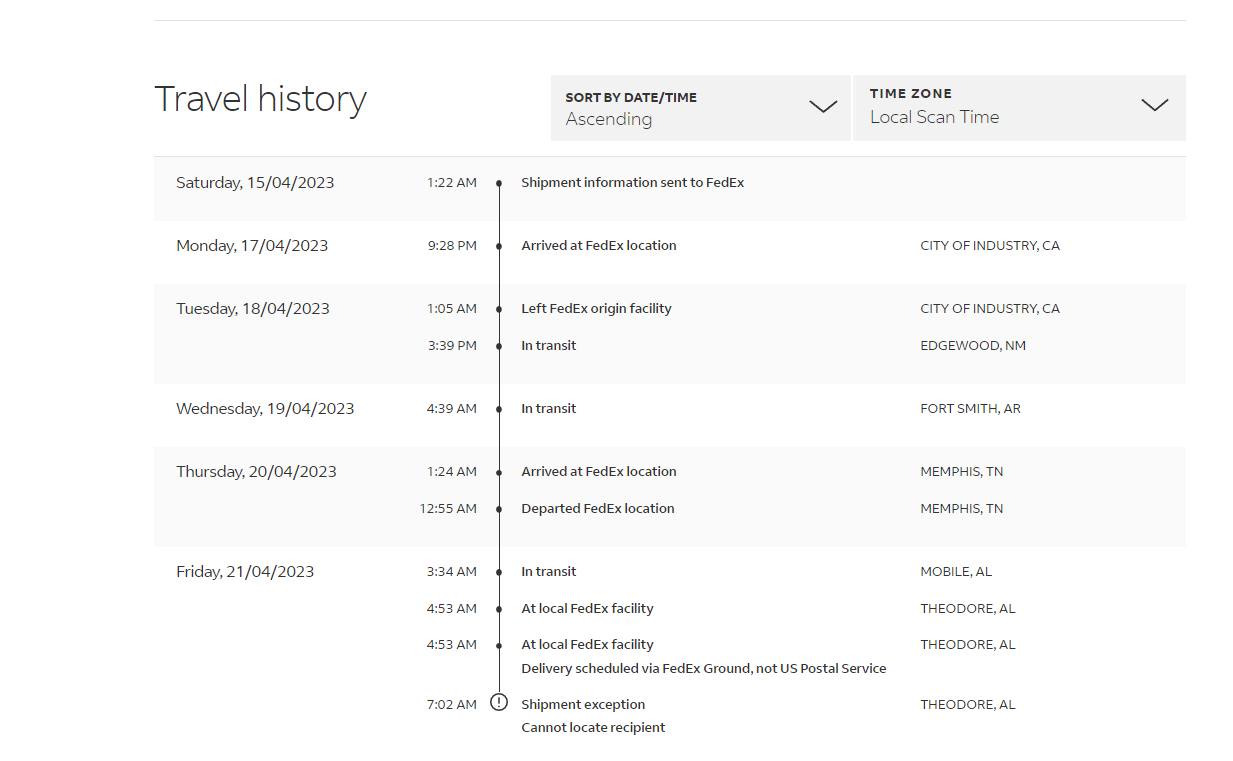1233x761 pixels.
Task: Select the 3:39 PM Edgewood timeline dot
Action: (499, 346)
